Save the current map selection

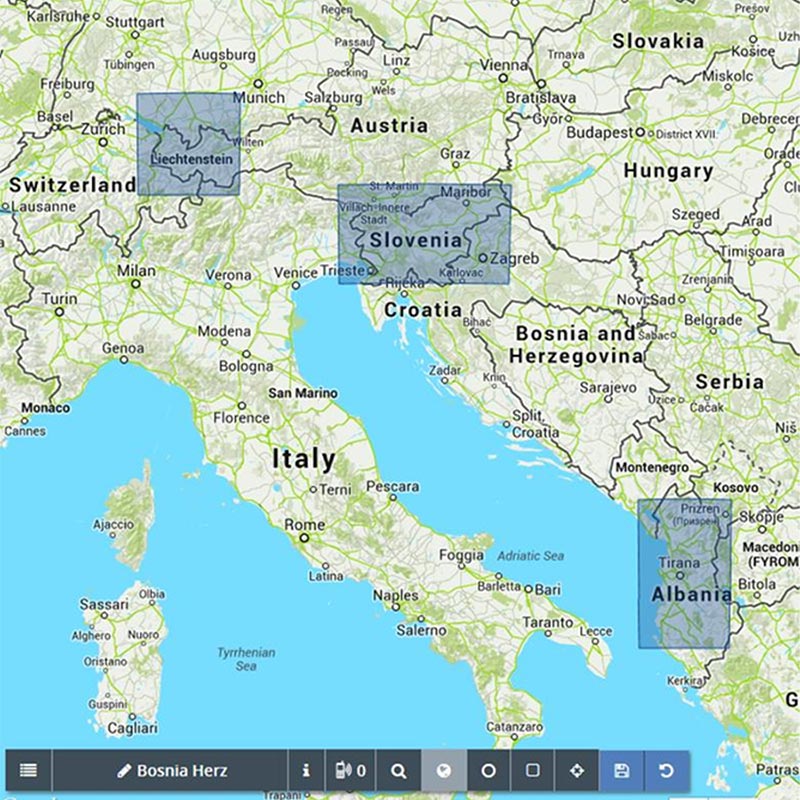620,770
